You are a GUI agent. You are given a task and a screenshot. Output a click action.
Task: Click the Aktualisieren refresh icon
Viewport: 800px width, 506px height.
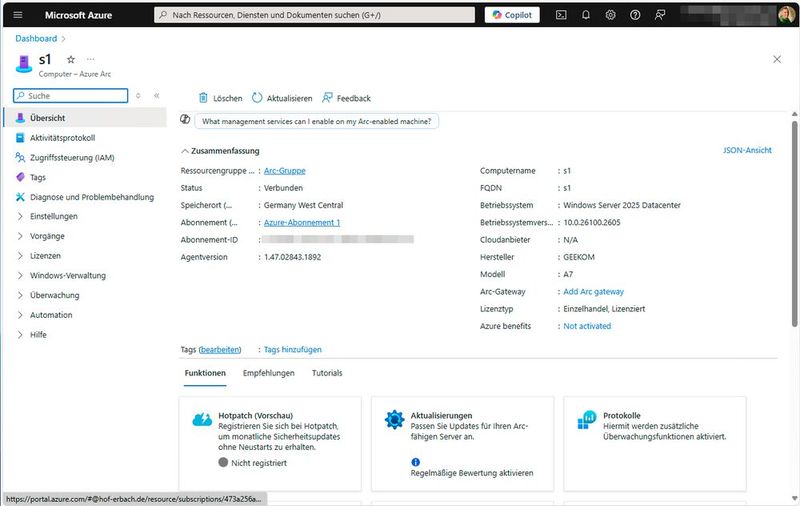pos(257,98)
